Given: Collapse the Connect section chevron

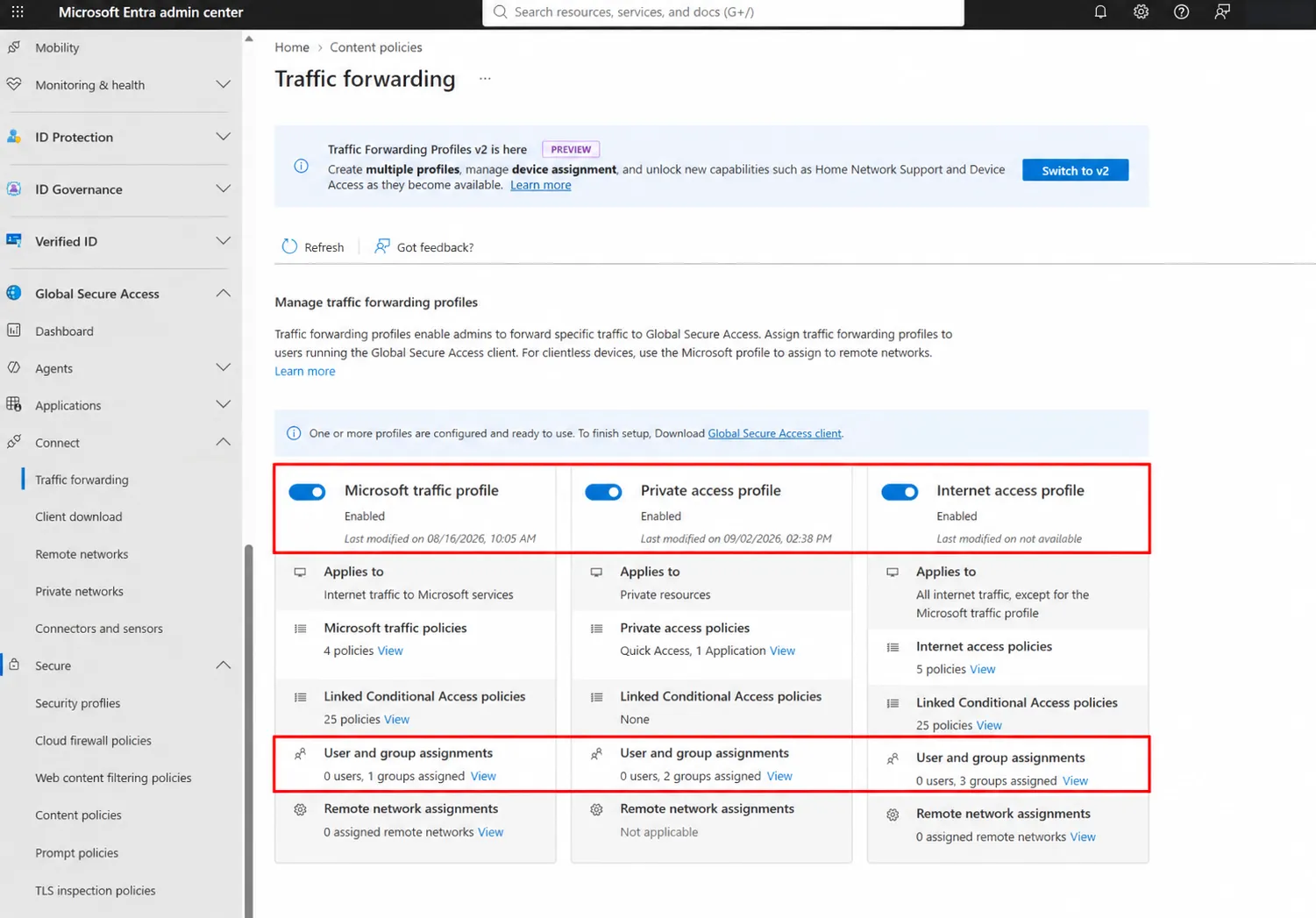Looking at the screenshot, I should pos(224,442).
